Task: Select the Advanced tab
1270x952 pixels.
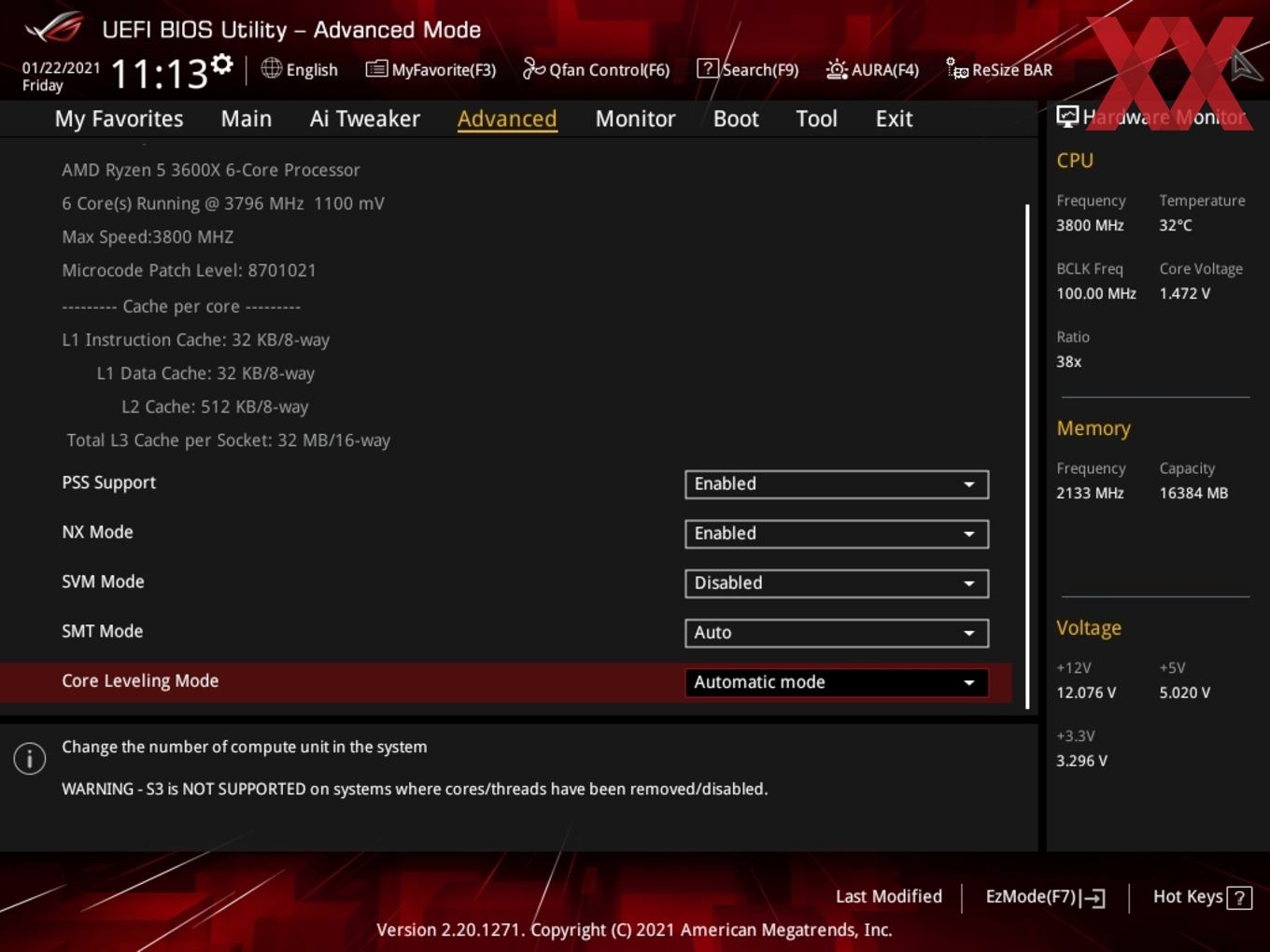Action: [507, 119]
